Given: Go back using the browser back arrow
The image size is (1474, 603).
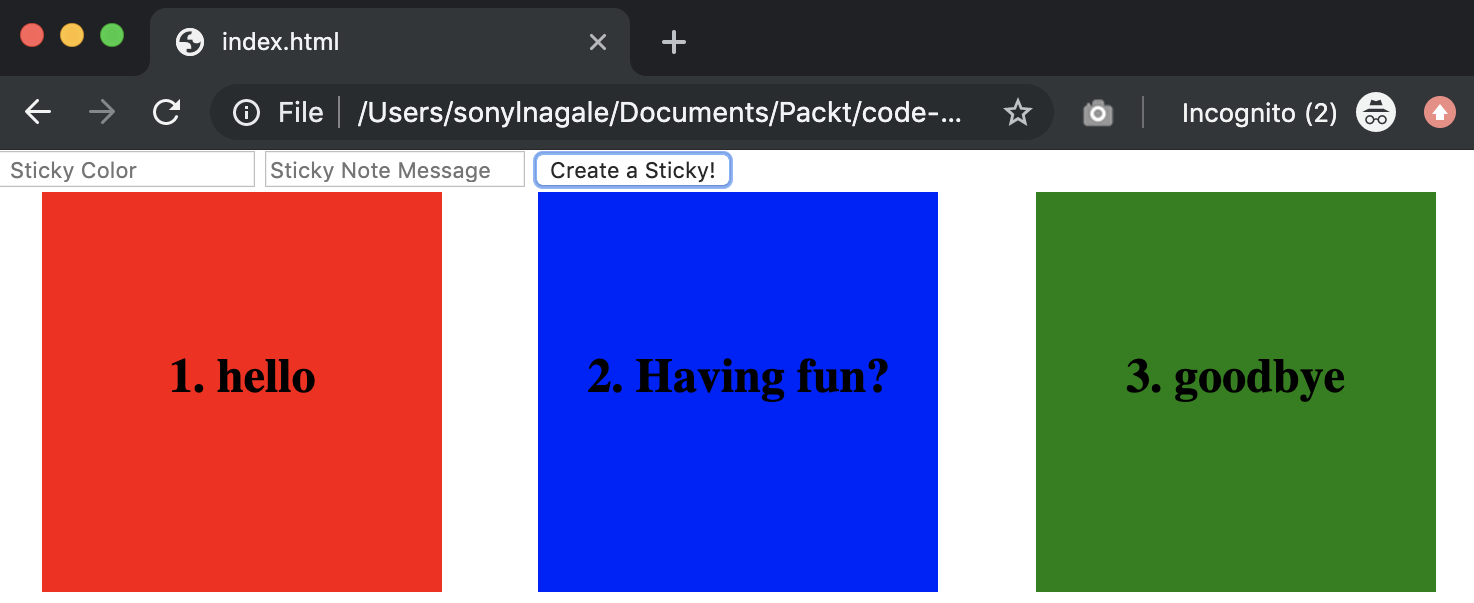Looking at the screenshot, I should click(38, 112).
